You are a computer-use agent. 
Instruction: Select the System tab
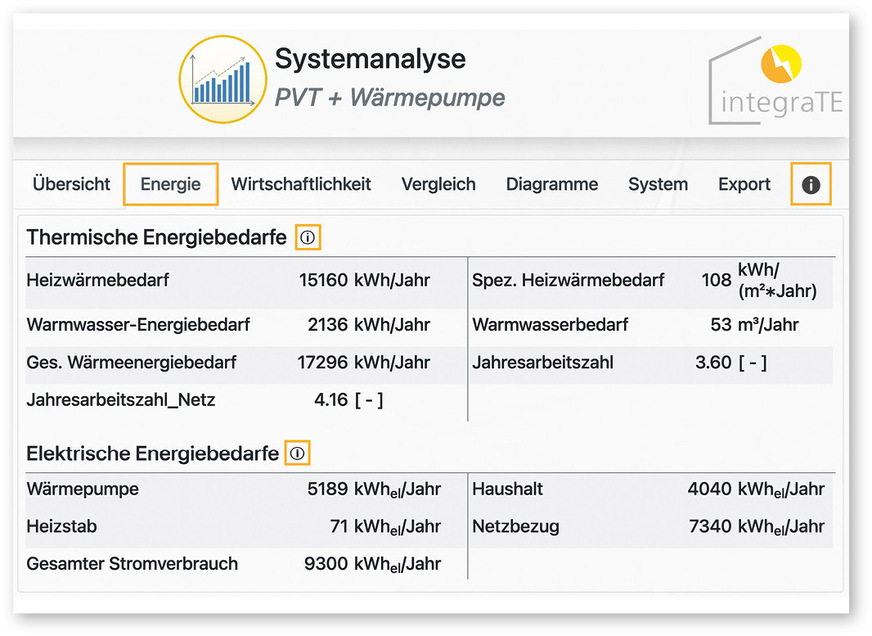(x=657, y=184)
